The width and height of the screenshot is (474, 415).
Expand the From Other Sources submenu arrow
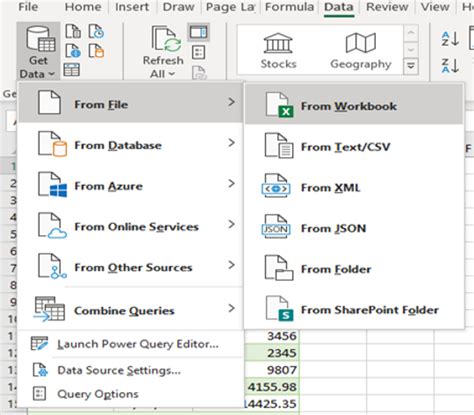click(x=232, y=265)
